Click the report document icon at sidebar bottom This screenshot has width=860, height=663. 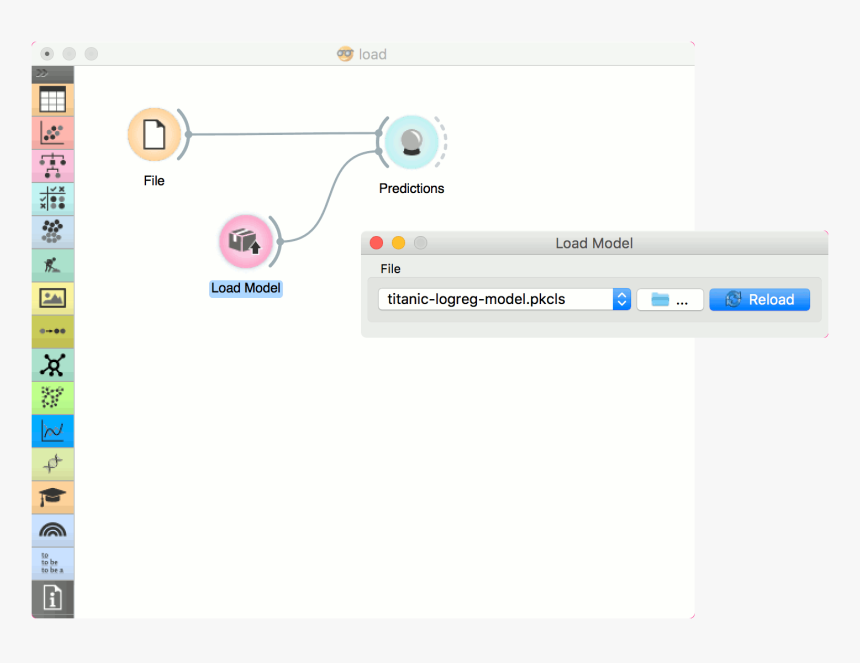[52, 597]
